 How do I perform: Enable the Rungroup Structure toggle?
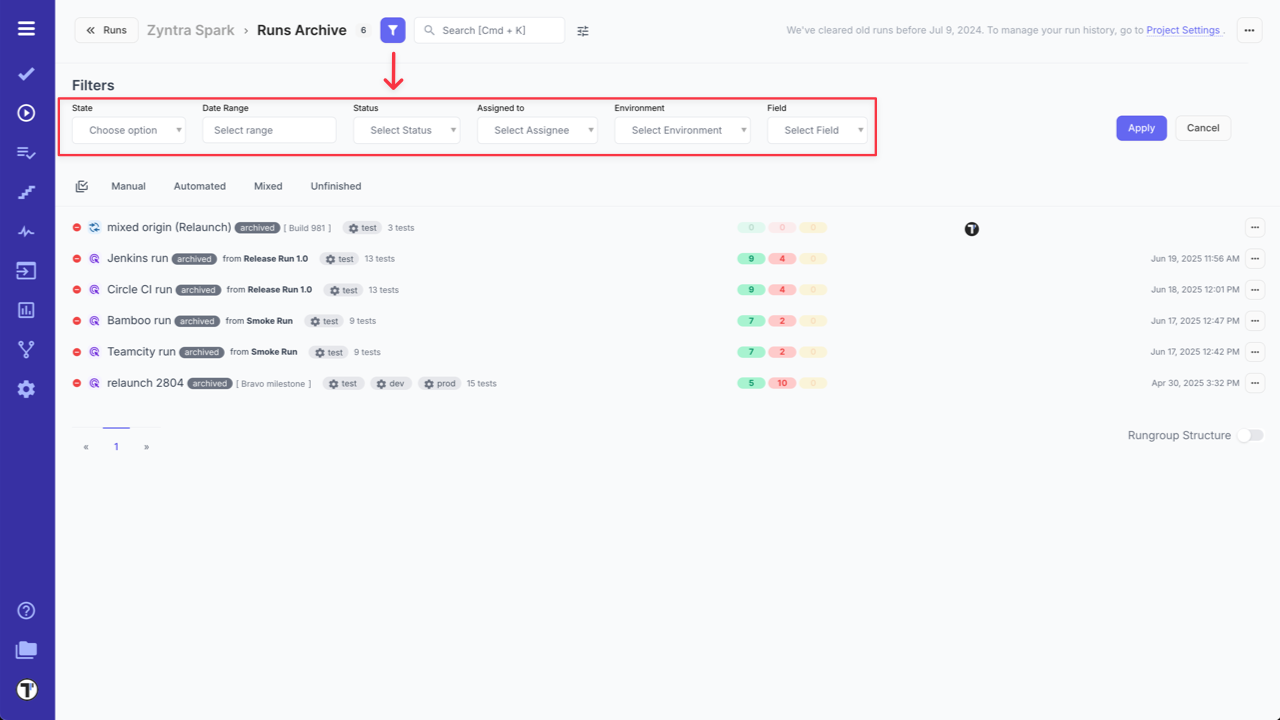1249,436
